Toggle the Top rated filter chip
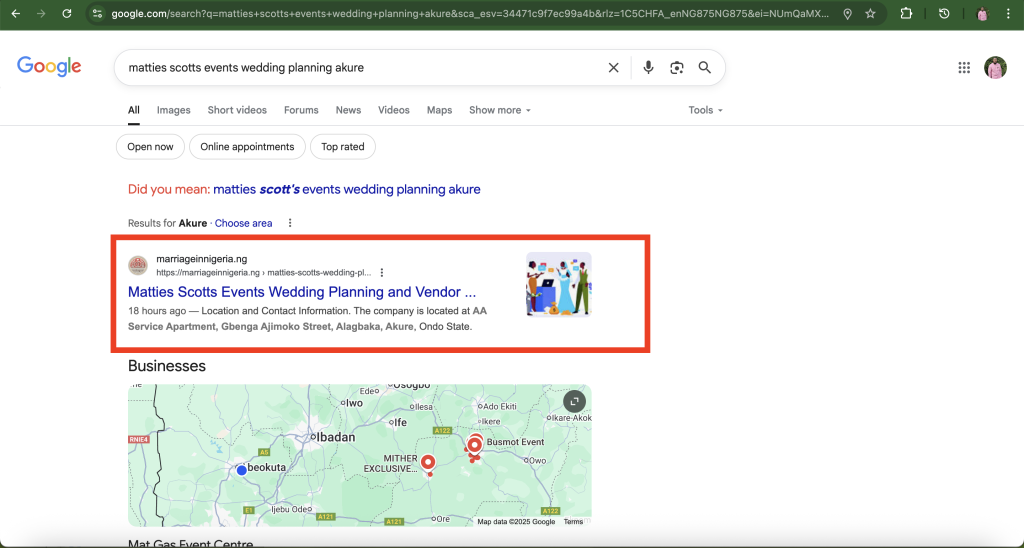Screen dimensions: 1024x548 (x=343, y=146)
